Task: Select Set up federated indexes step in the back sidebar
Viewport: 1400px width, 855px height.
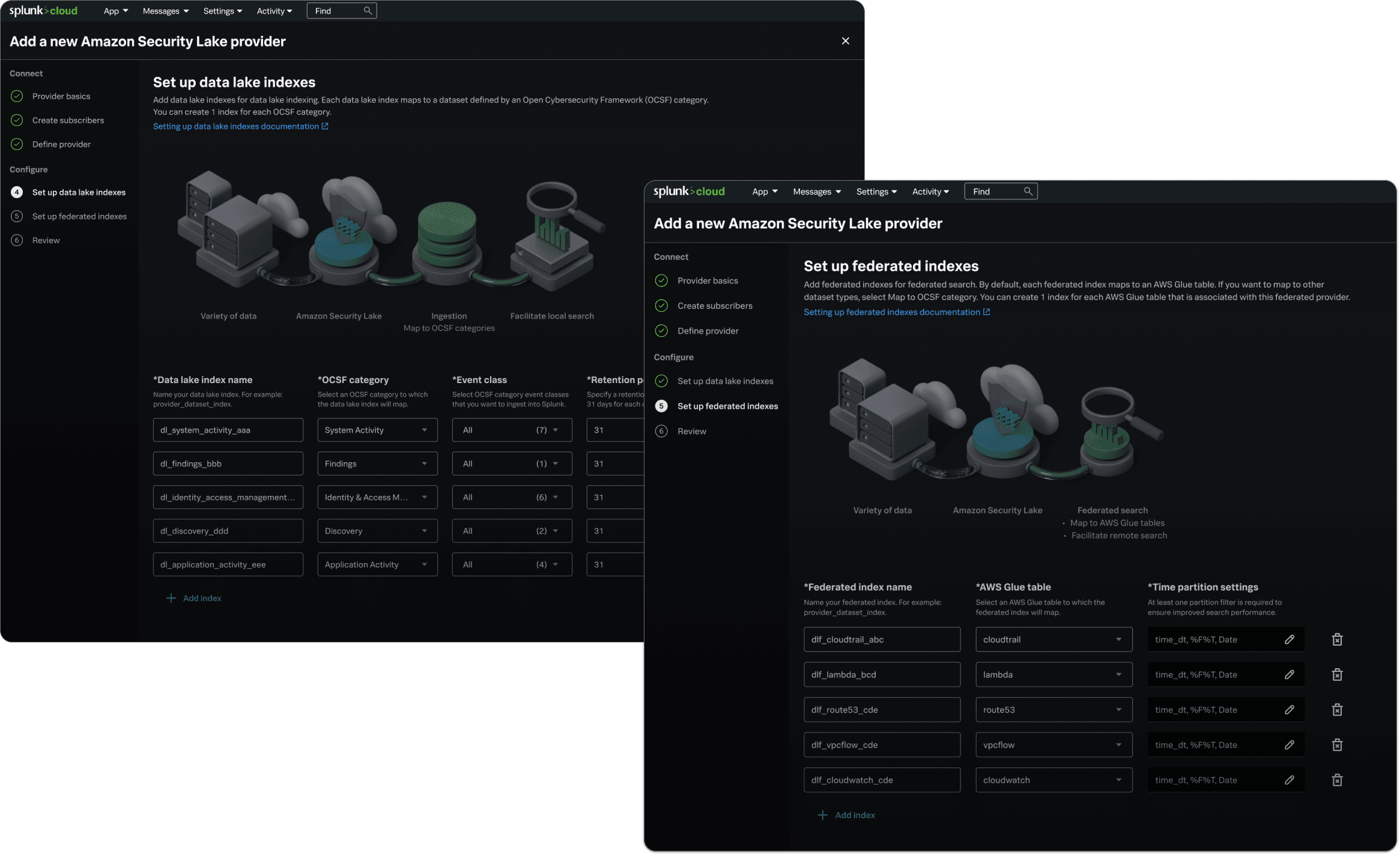Action: pyautogui.click(x=79, y=216)
